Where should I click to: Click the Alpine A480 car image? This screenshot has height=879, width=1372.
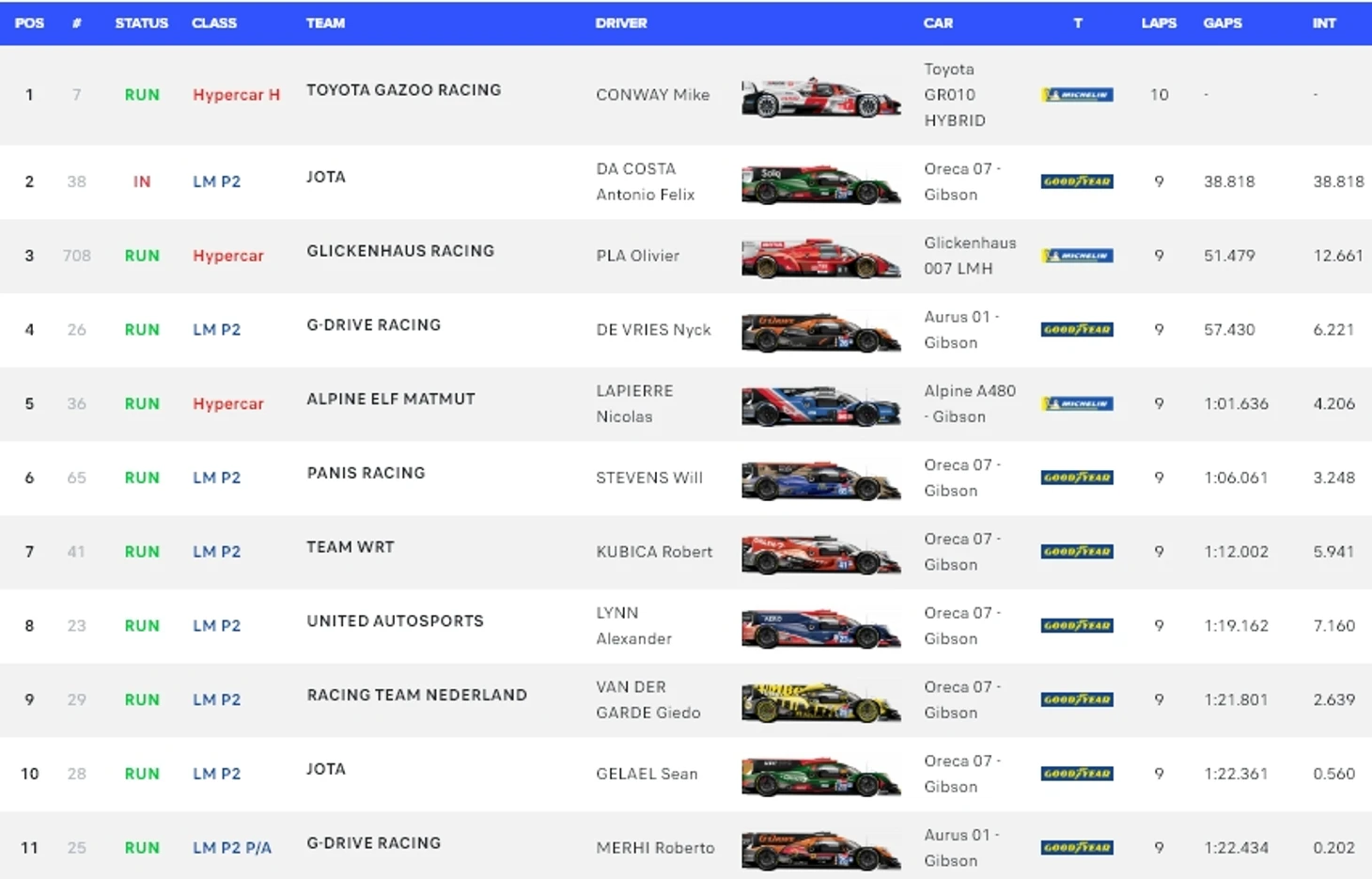pos(820,406)
